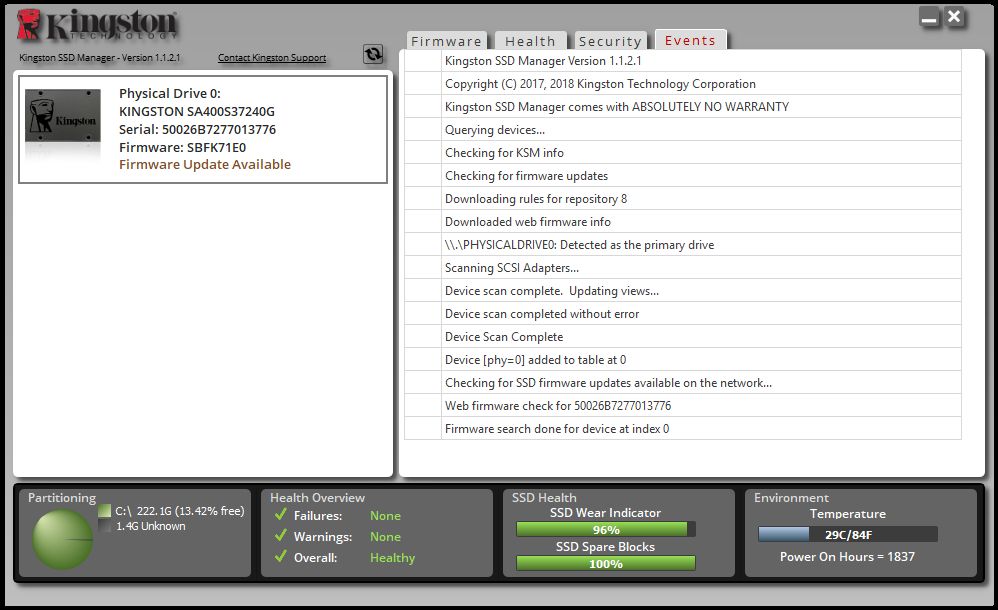Click the Kingston SSD drive thumbnail image
Viewport: 998px width, 610px height.
pyautogui.click(x=62, y=116)
